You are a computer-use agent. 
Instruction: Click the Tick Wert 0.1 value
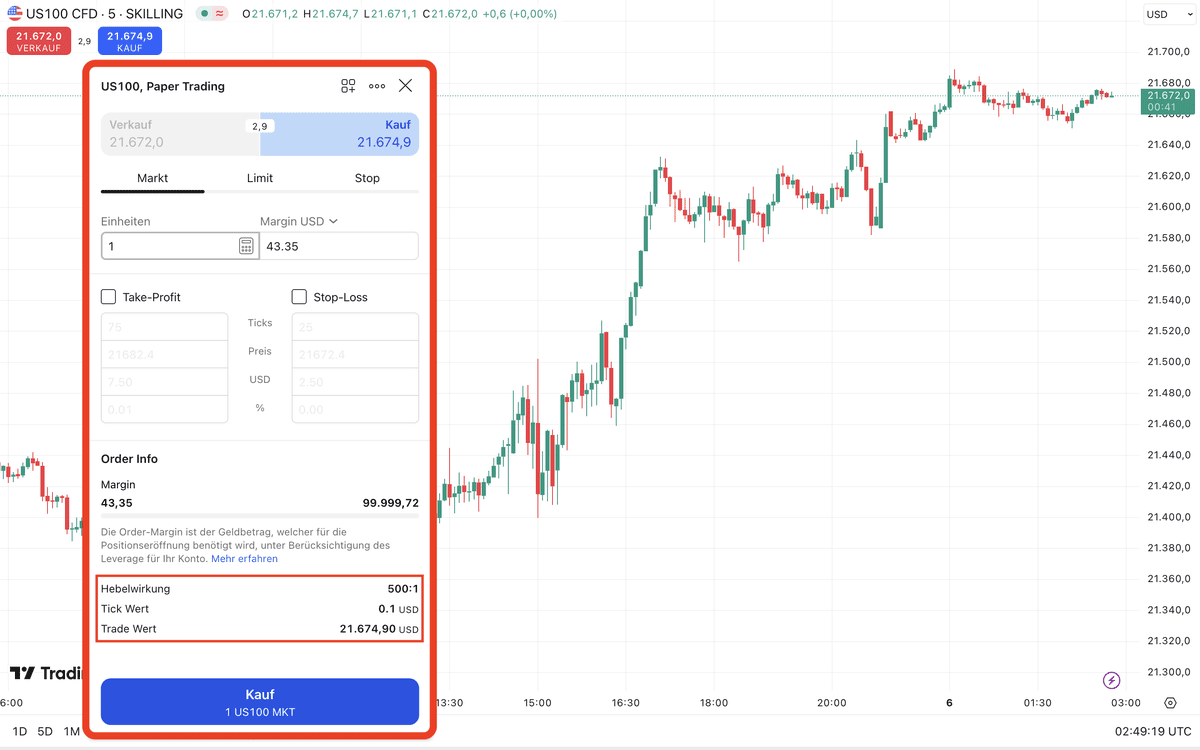point(399,609)
